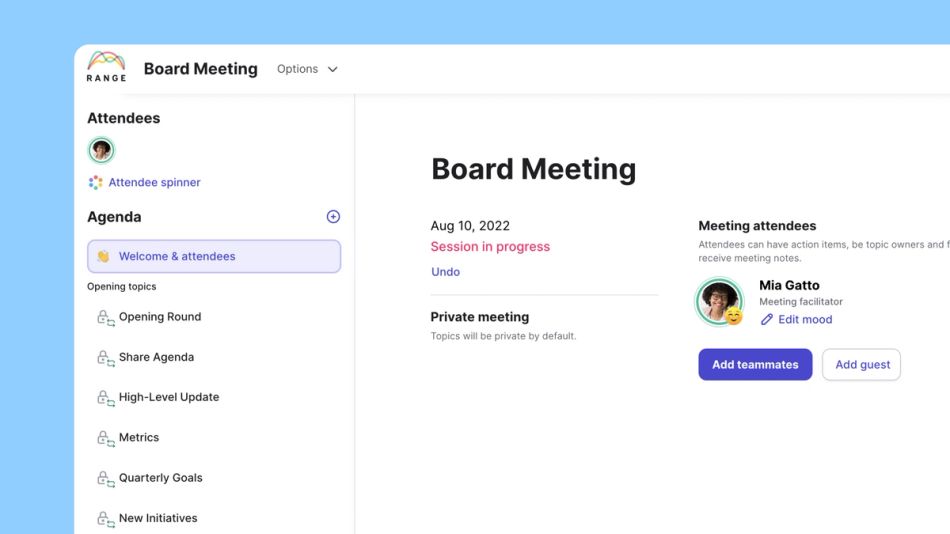Click the Board Meeting title in header bar
Viewport: 950px width, 534px height.
point(201,69)
